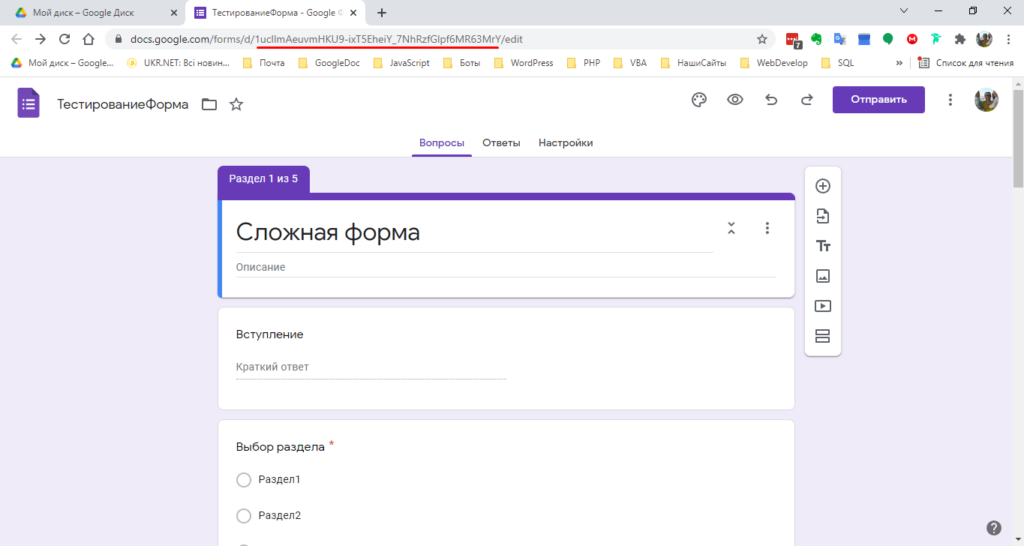Viewport: 1024px width, 546px height.
Task: Click the Add image icon
Action: point(823,276)
